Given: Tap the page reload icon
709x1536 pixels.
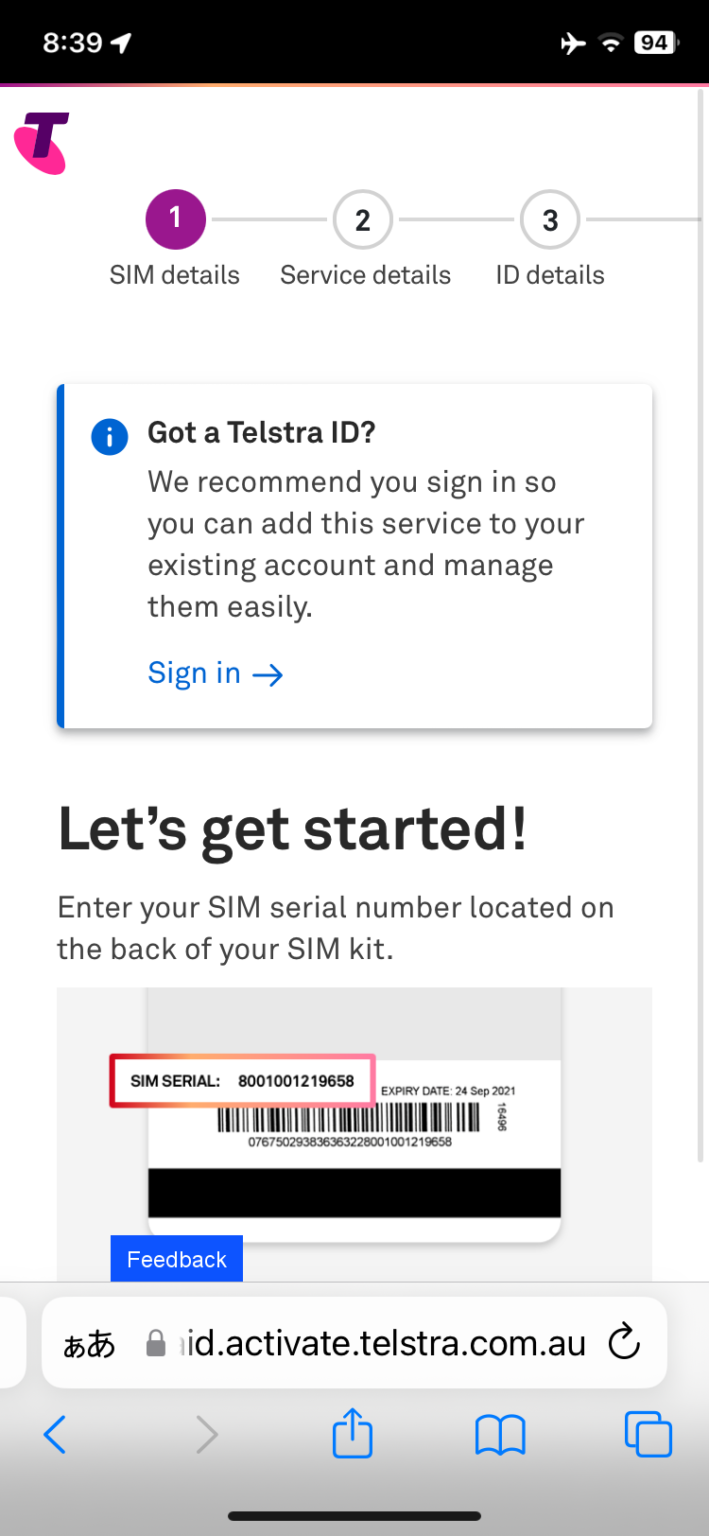Looking at the screenshot, I should (623, 1343).
